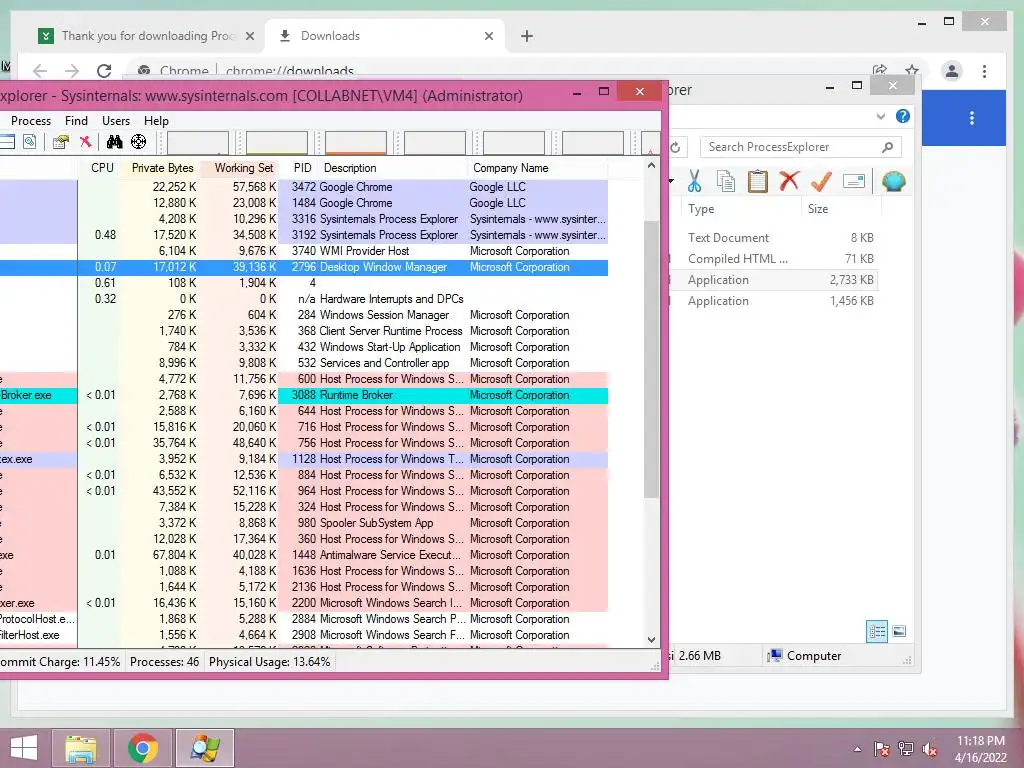
Task: Select the Text Document 8 KB row
Action: click(774, 238)
